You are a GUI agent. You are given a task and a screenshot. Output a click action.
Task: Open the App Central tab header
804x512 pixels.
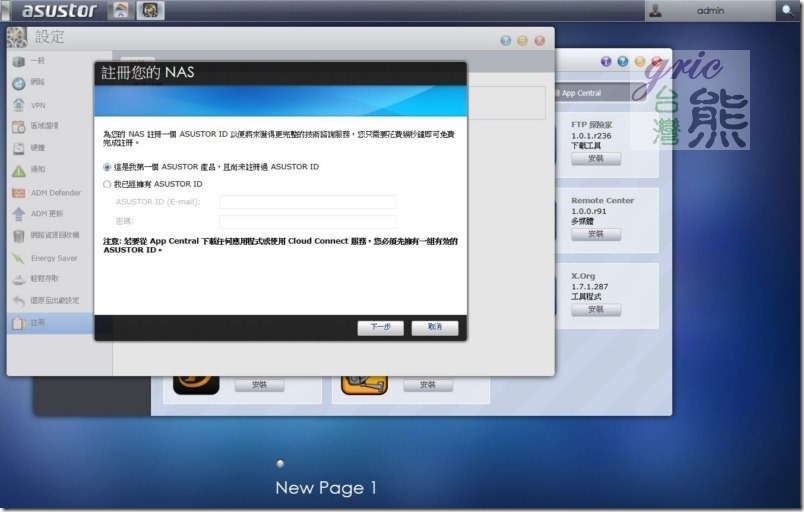pyautogui.click(x=580, y=93)
